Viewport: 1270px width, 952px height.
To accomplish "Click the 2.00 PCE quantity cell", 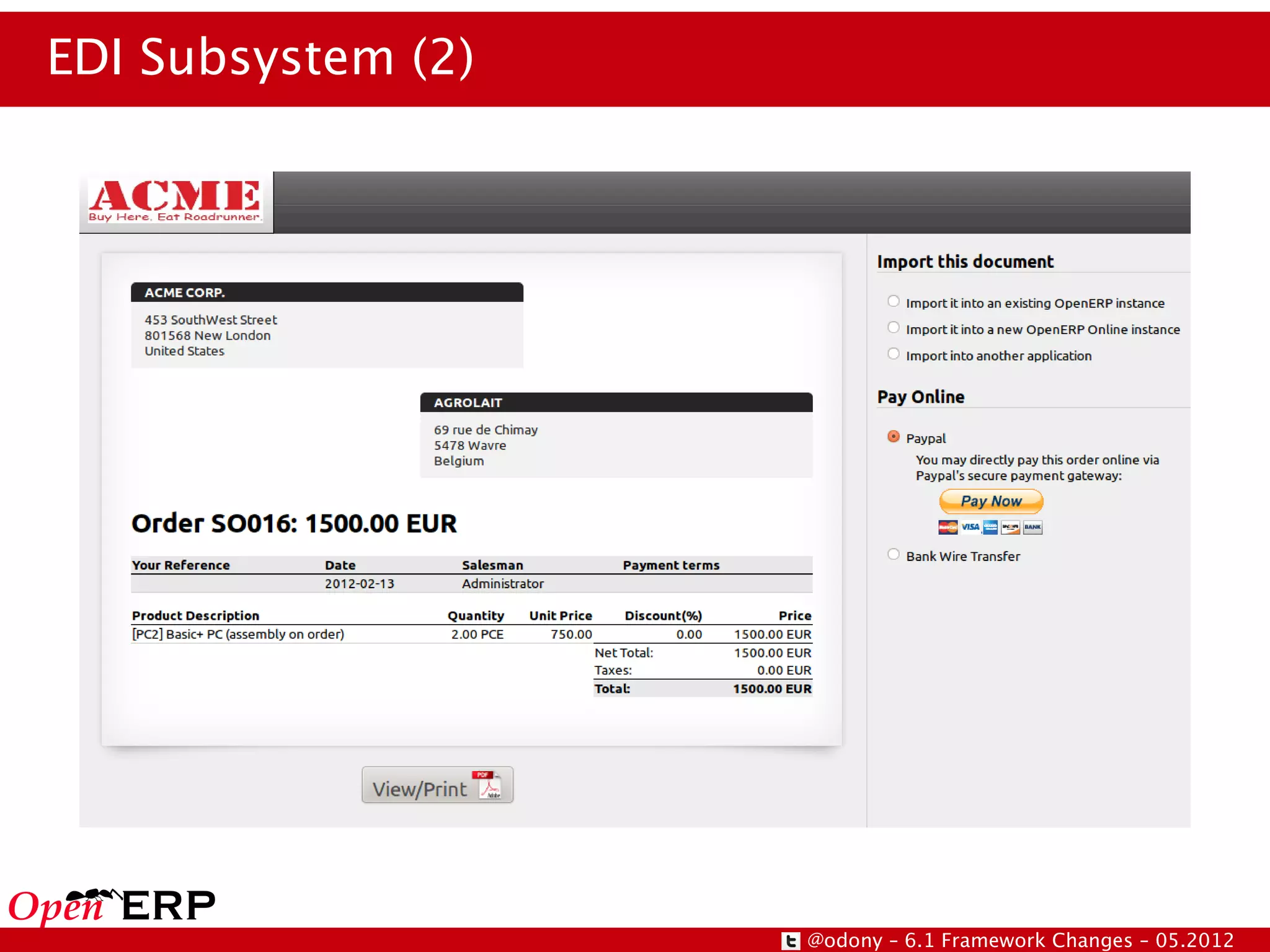I will tap(477, 634).
